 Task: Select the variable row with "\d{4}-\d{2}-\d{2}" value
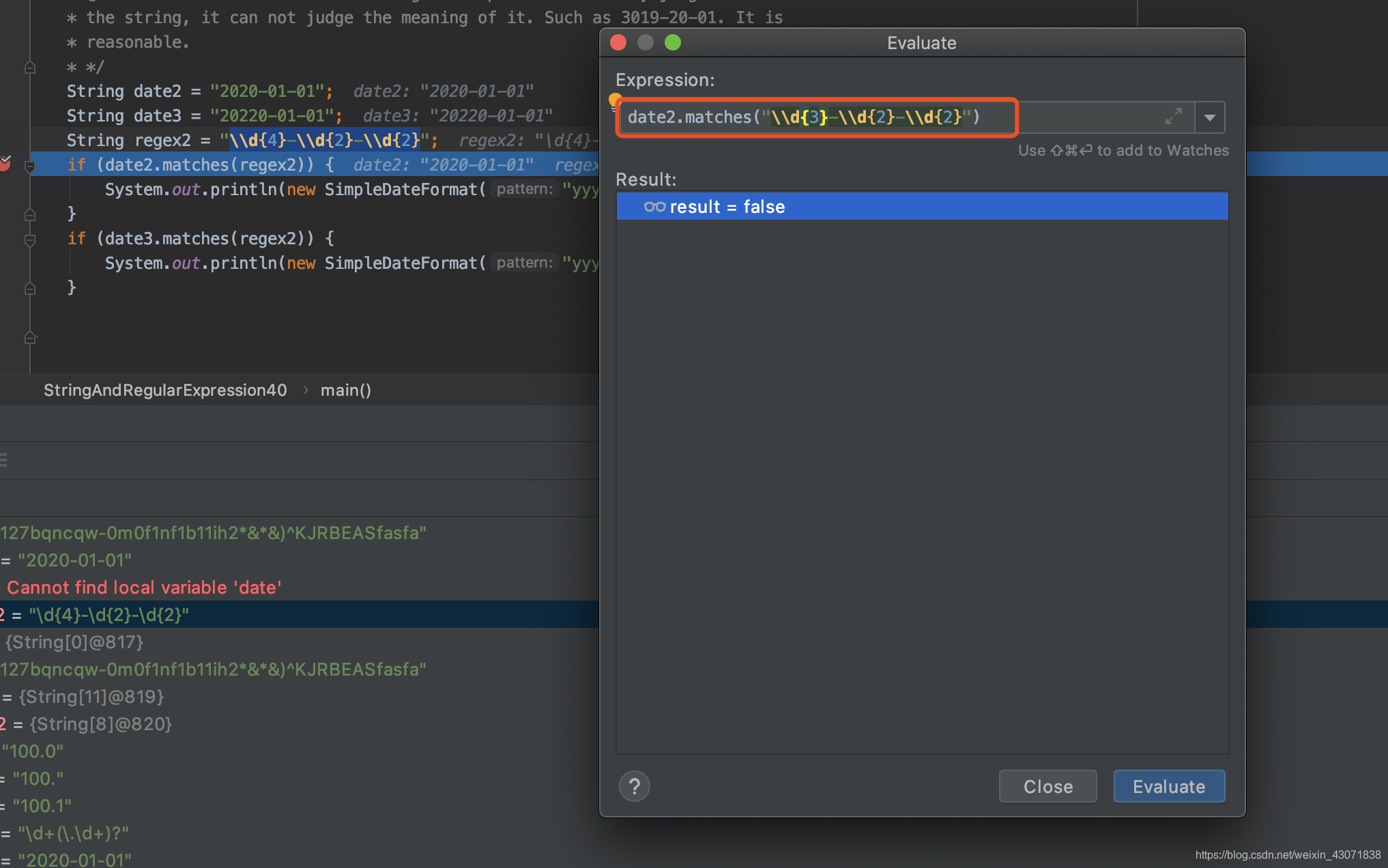(300, 614)
